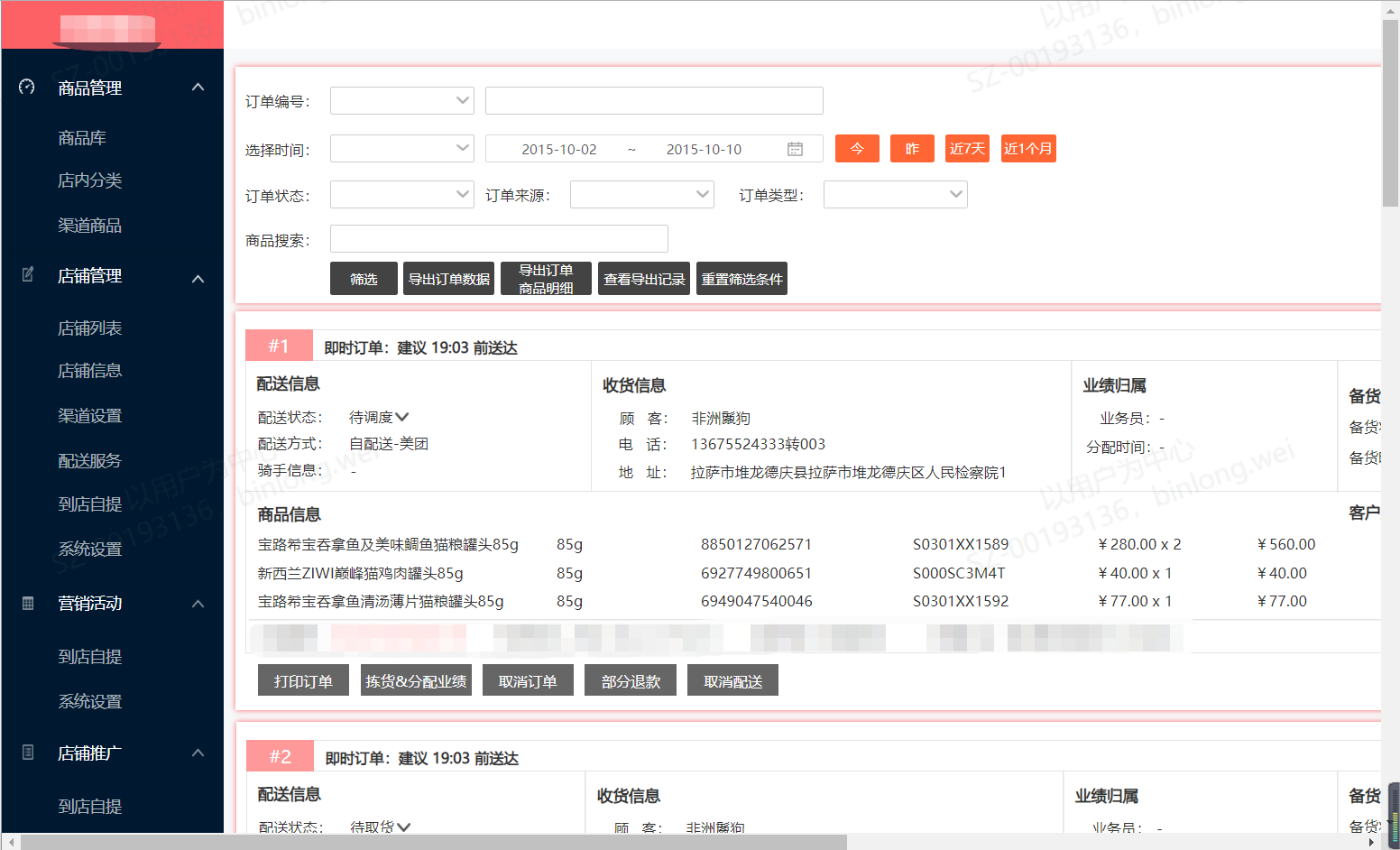Screen dimensions: 1400x850
Task: Collapse the 店铺推广 menu chevron
Action: 198,753
